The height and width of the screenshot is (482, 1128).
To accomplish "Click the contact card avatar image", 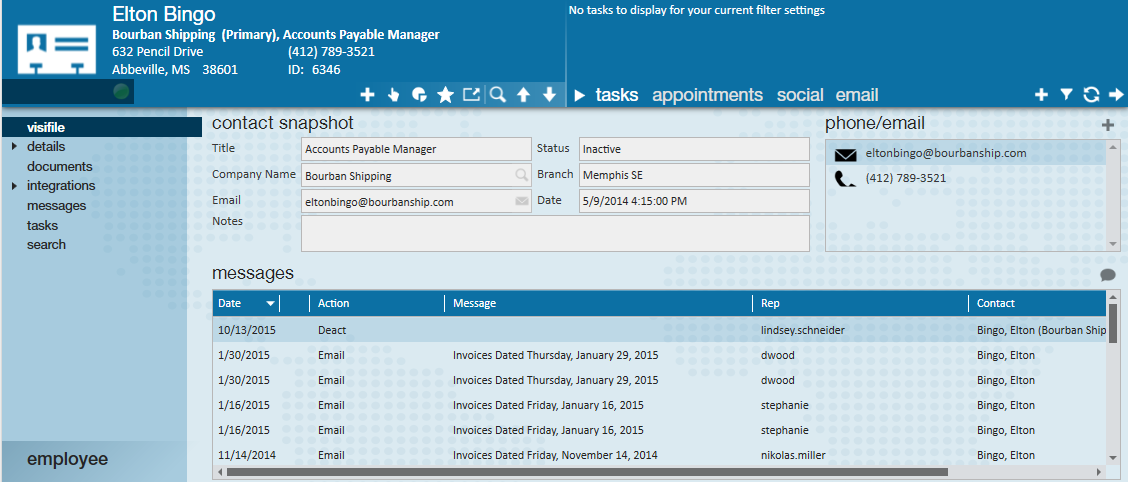I will 56,49.
